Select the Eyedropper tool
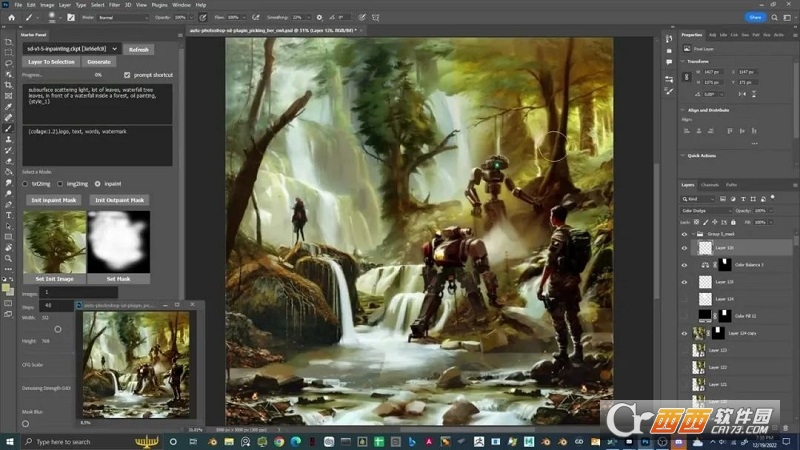The height and width of the screenshot is (450, 800). click(8, 107)
